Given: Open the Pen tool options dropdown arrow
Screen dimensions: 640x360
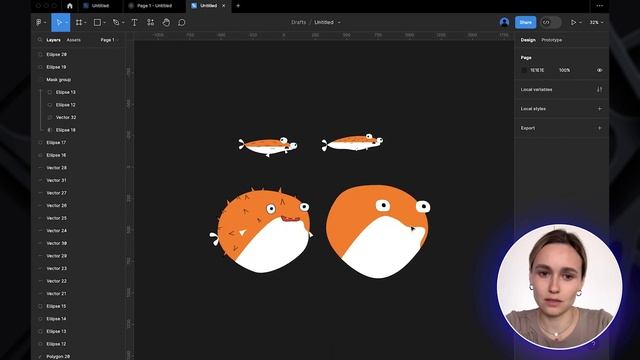Looking at the screenshot, I should coord(123,22).
